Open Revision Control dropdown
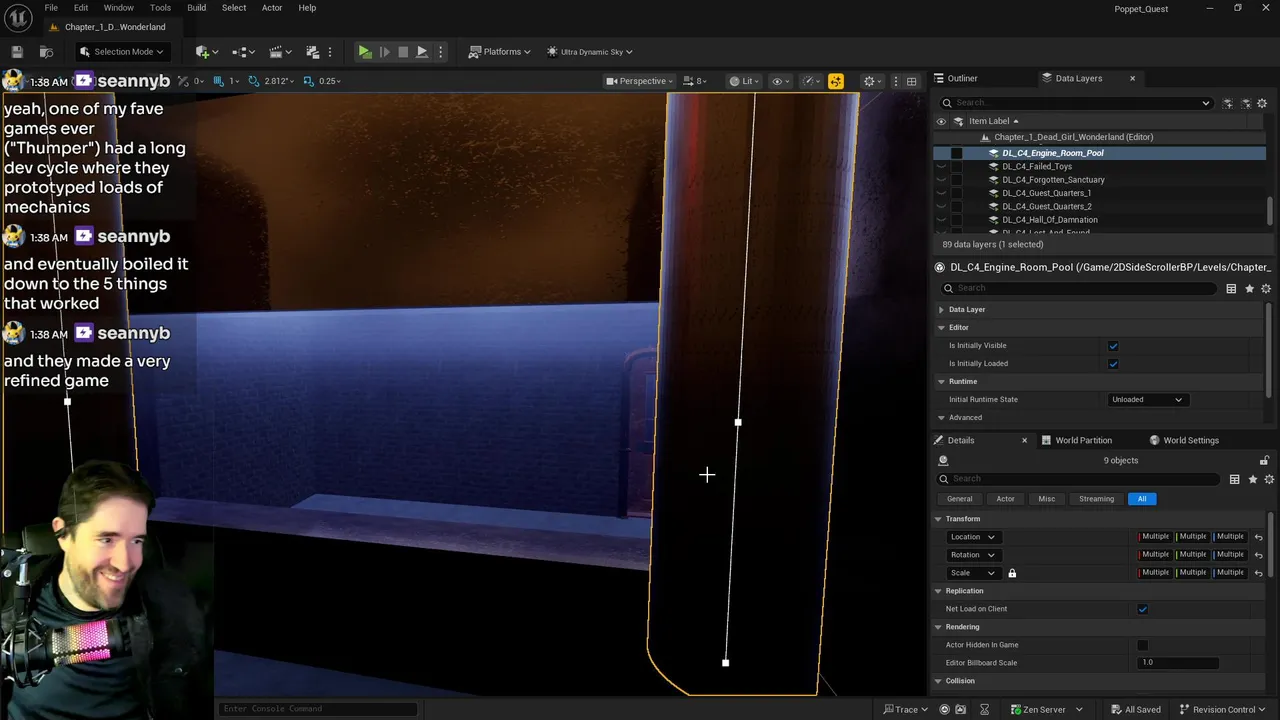The width and height of the screenshot is (1280, 720). [1223, 710]
